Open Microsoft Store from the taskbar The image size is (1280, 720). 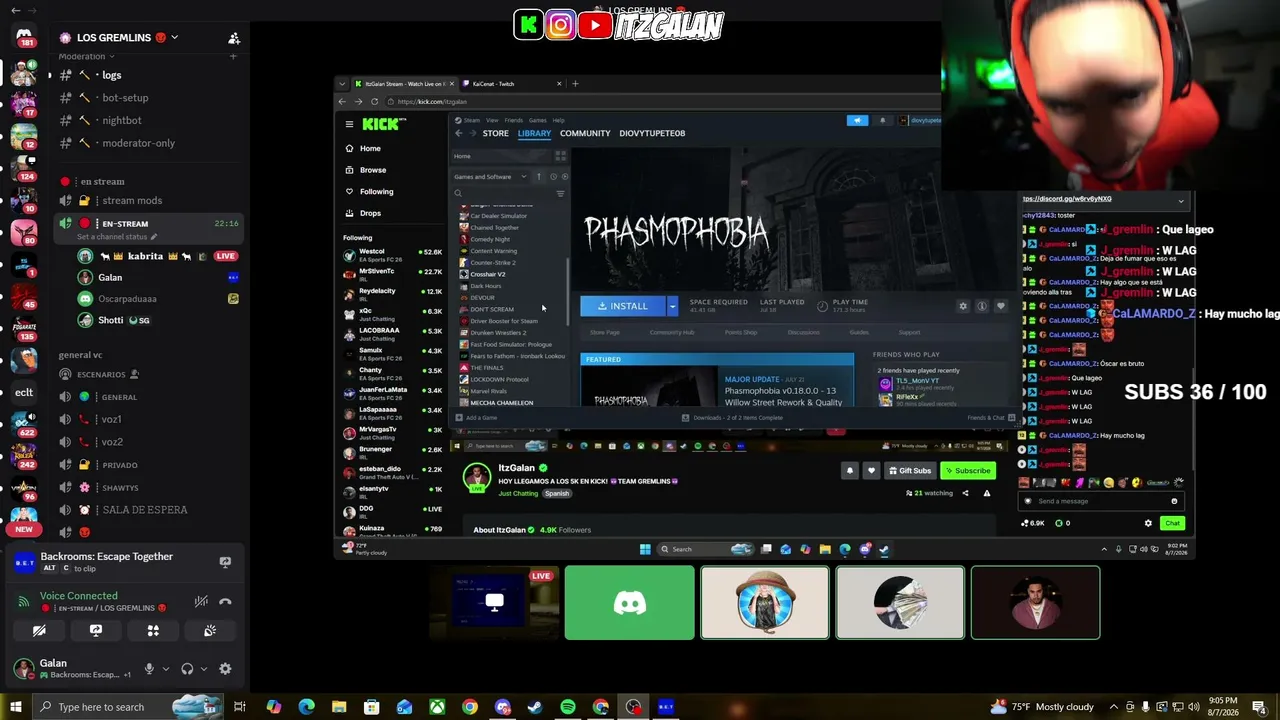(x=371, y=707)
